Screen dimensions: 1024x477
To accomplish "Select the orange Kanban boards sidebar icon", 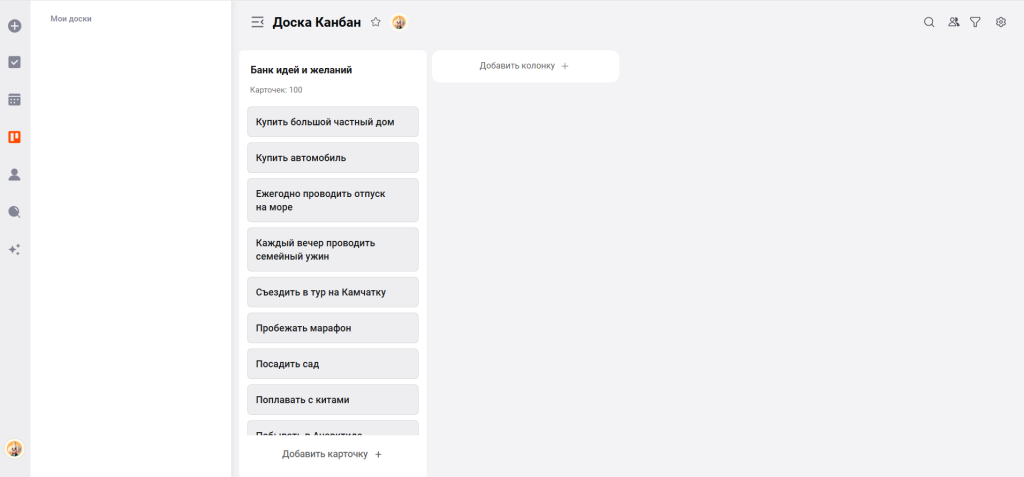I will [x=15, y=137].
